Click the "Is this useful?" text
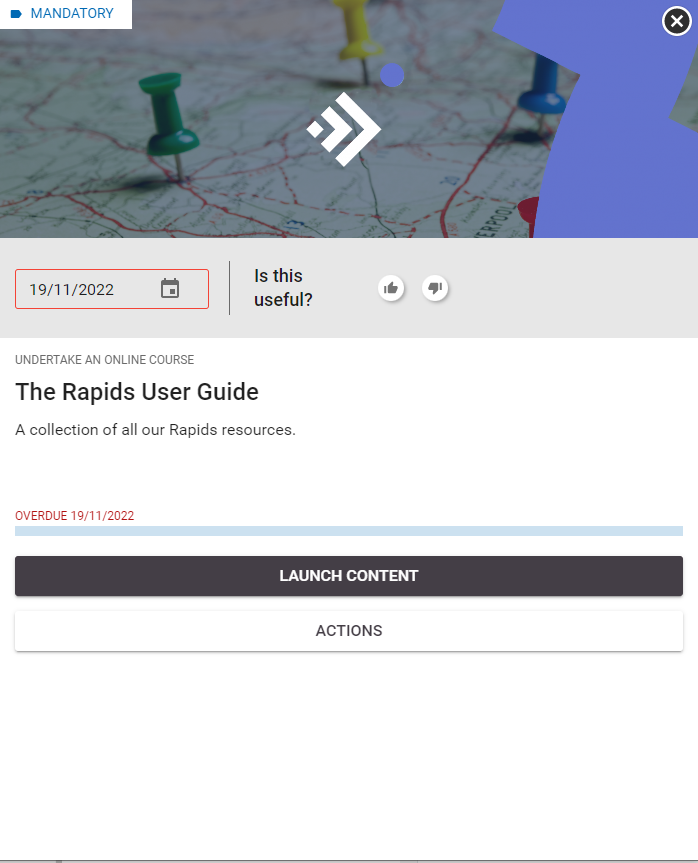 point(283,288)
